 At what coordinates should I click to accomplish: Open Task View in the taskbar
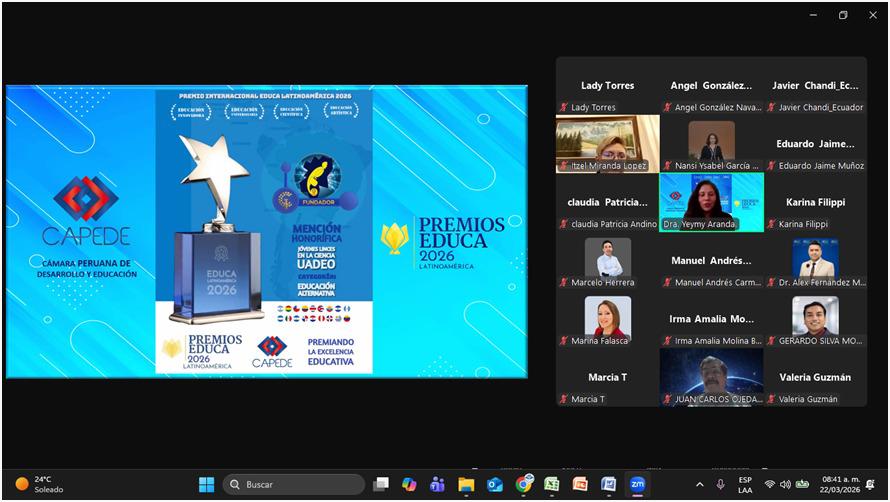380,484
